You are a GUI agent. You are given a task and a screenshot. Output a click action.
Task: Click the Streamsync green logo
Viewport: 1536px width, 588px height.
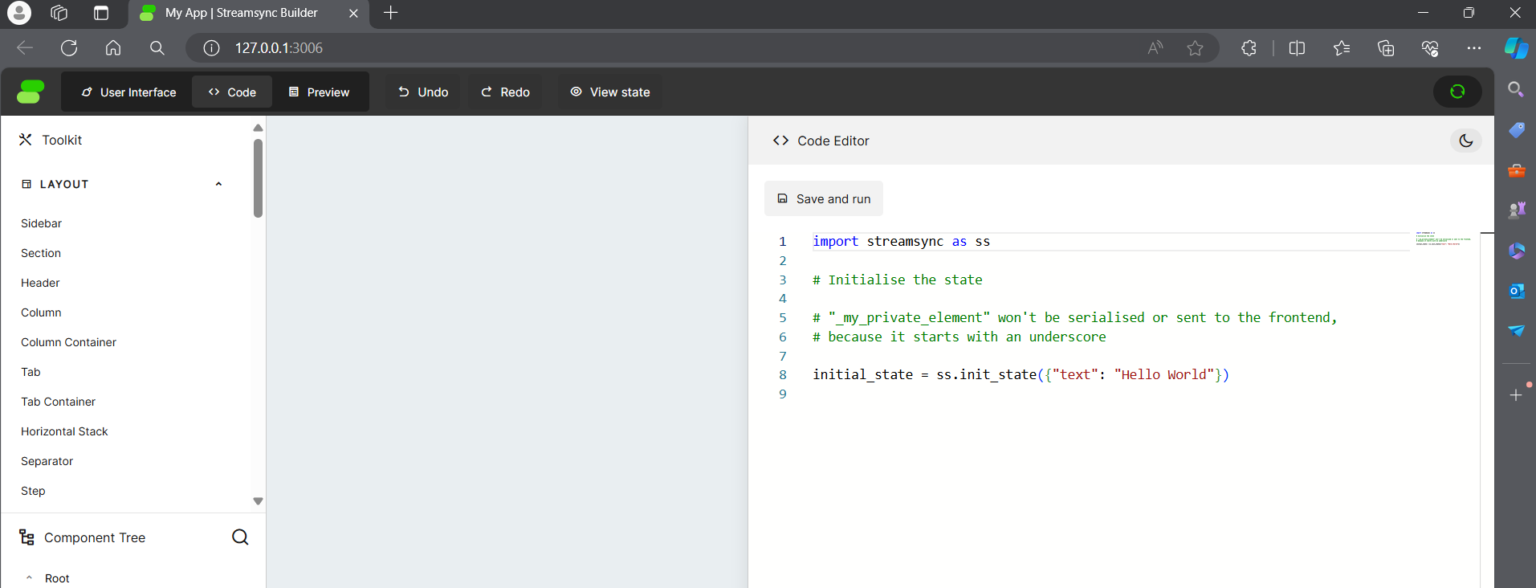30,91
